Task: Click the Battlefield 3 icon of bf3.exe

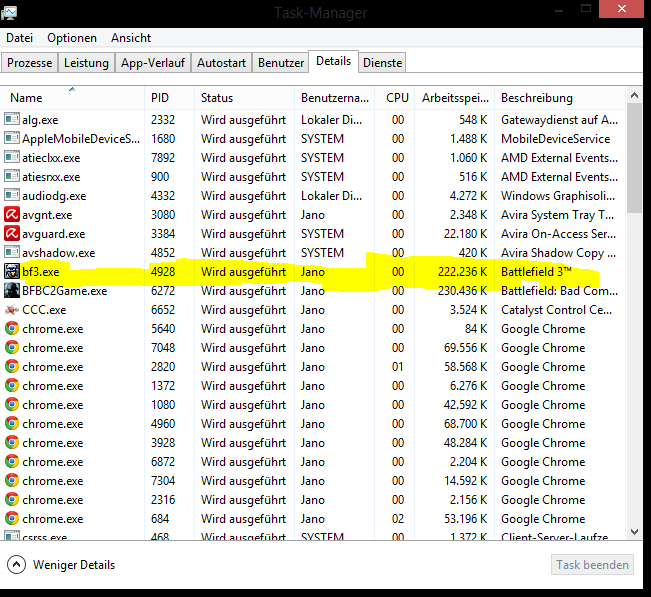Action: pyautogui.click(x=12, y=272)
